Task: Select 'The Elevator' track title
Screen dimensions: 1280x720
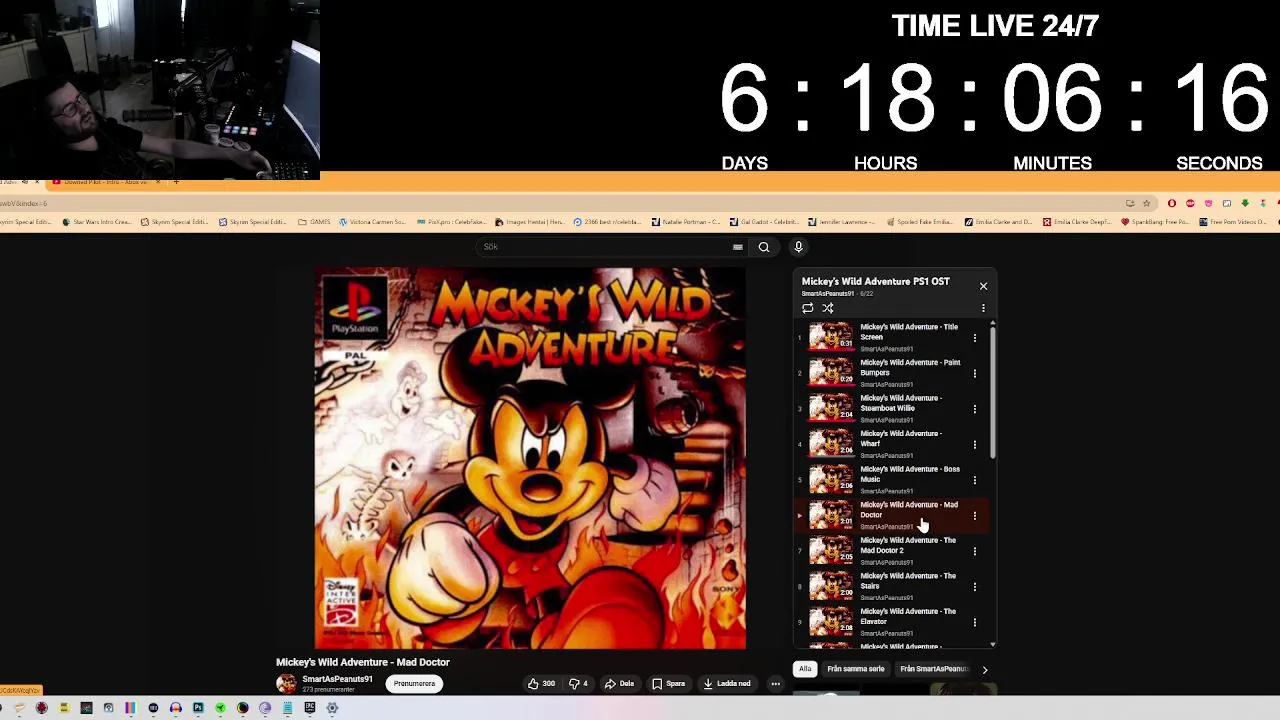Action: [x=908, y=616]
